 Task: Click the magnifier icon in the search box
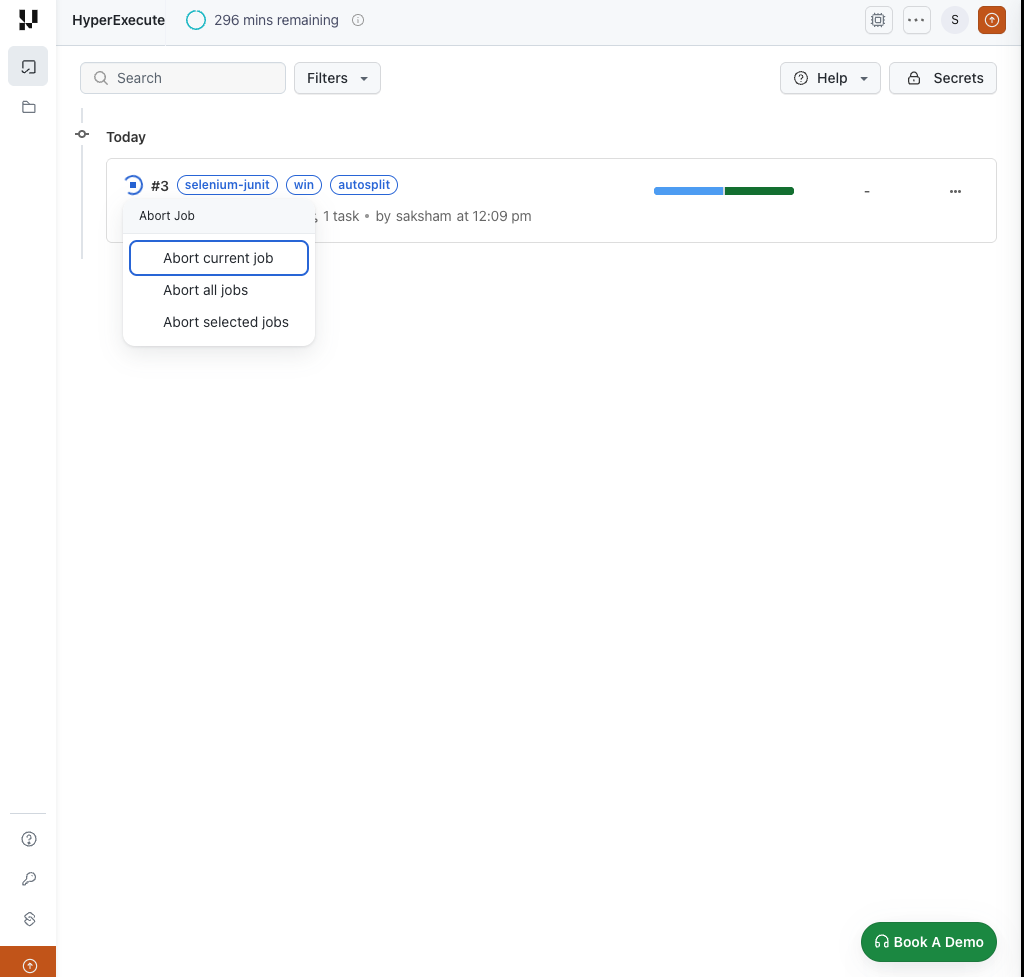101,78
